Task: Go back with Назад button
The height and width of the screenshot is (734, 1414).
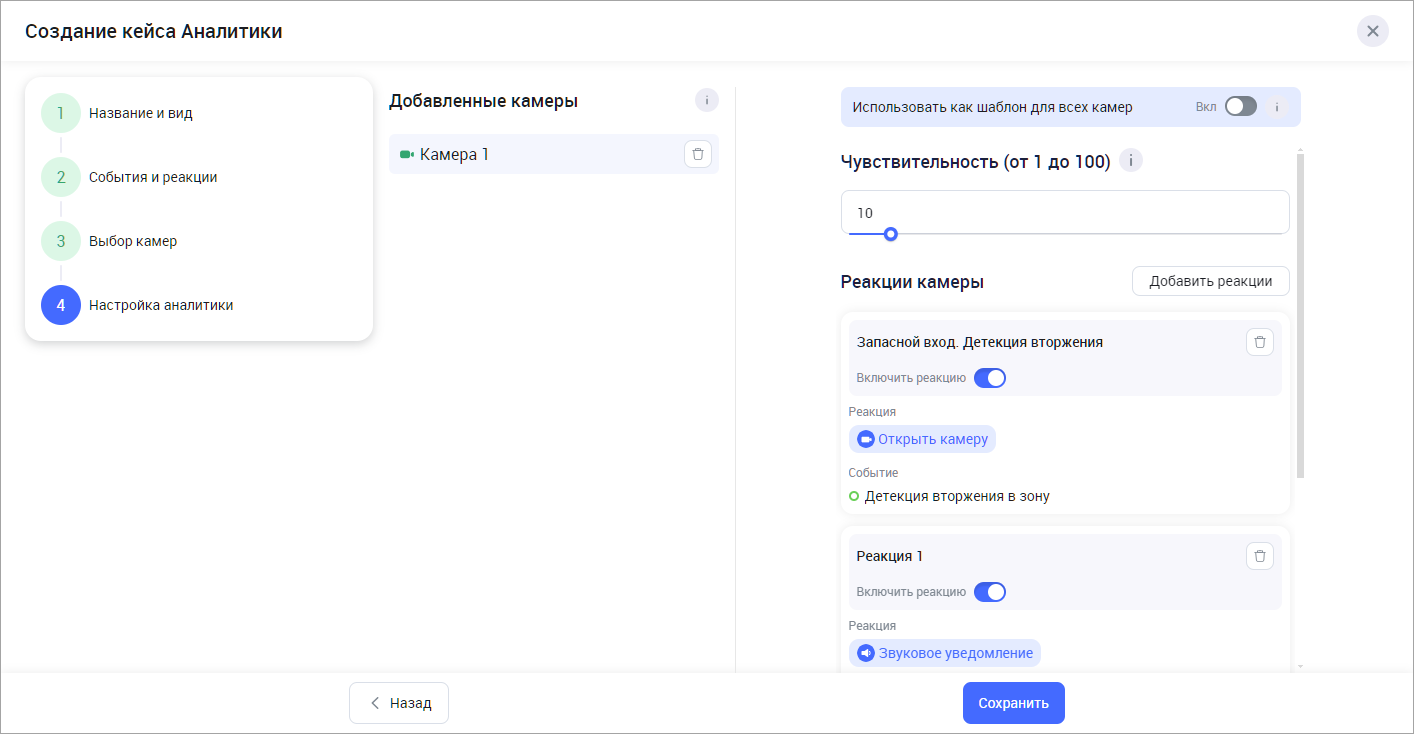Action: (399, 703)
